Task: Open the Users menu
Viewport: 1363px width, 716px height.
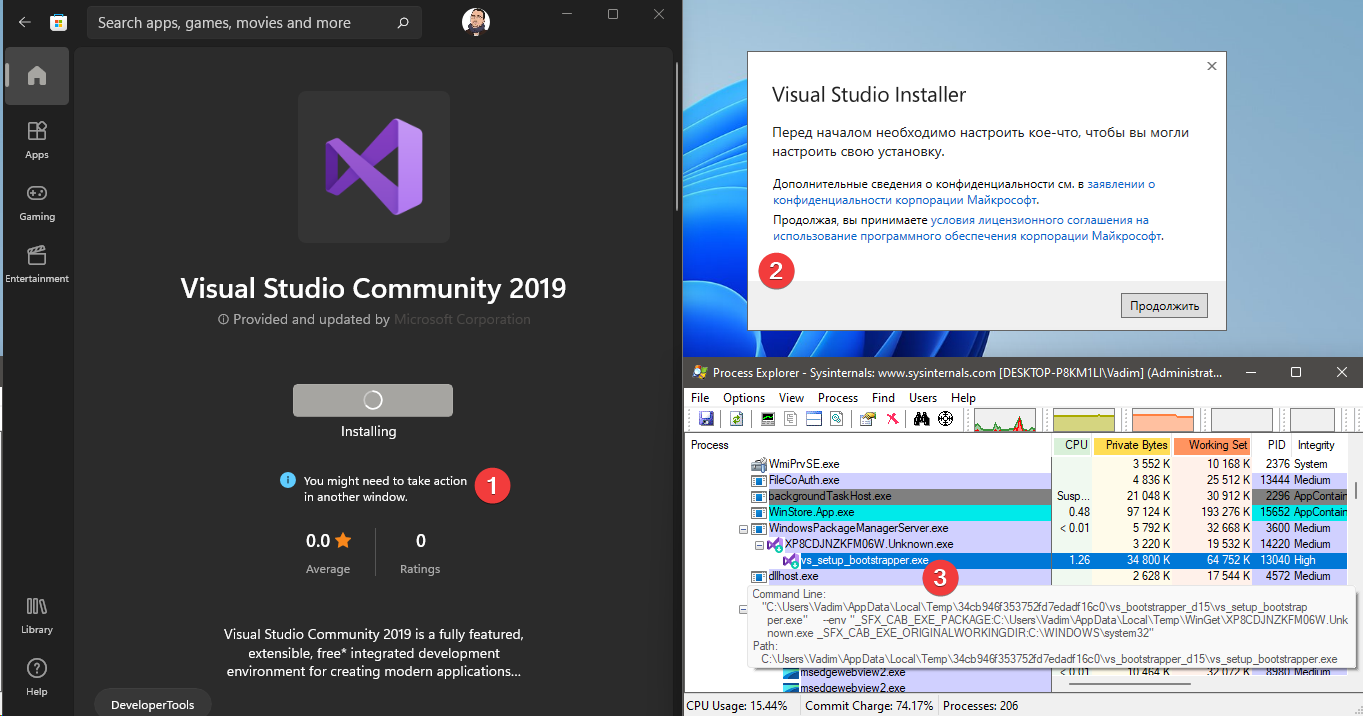Action: 923,397
